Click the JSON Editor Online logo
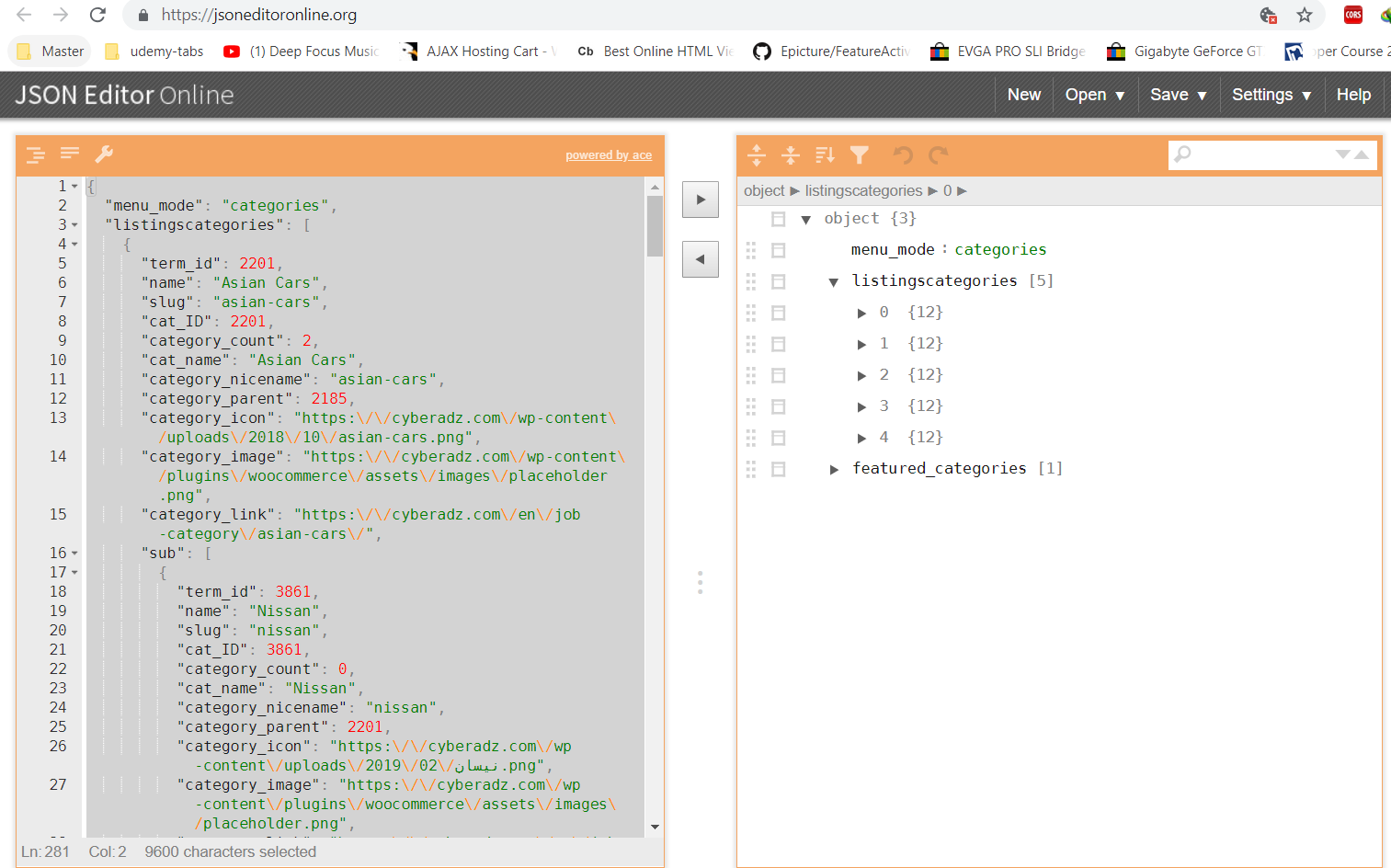Image resolution: width=1391 pixels, height=868 pixels. pyautogui.click(x=124, y=95)
